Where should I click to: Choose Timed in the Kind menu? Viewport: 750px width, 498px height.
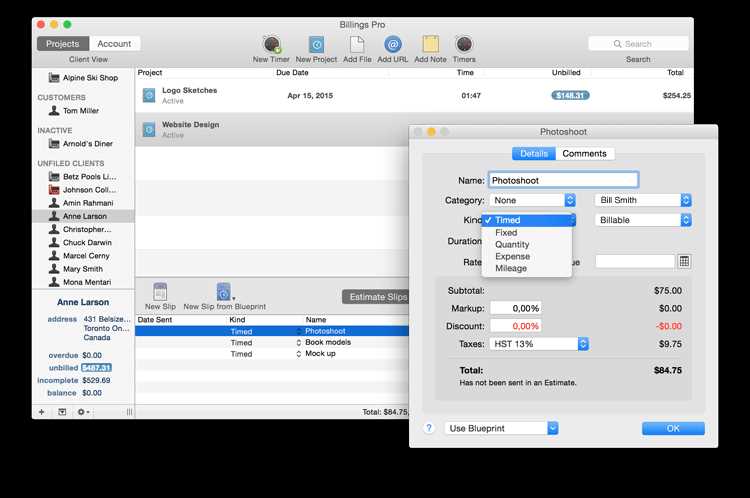coord(527,220)
